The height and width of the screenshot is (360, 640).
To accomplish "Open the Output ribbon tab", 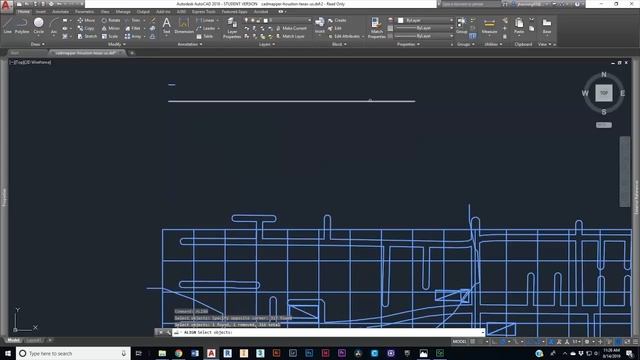I will point(143,11).
